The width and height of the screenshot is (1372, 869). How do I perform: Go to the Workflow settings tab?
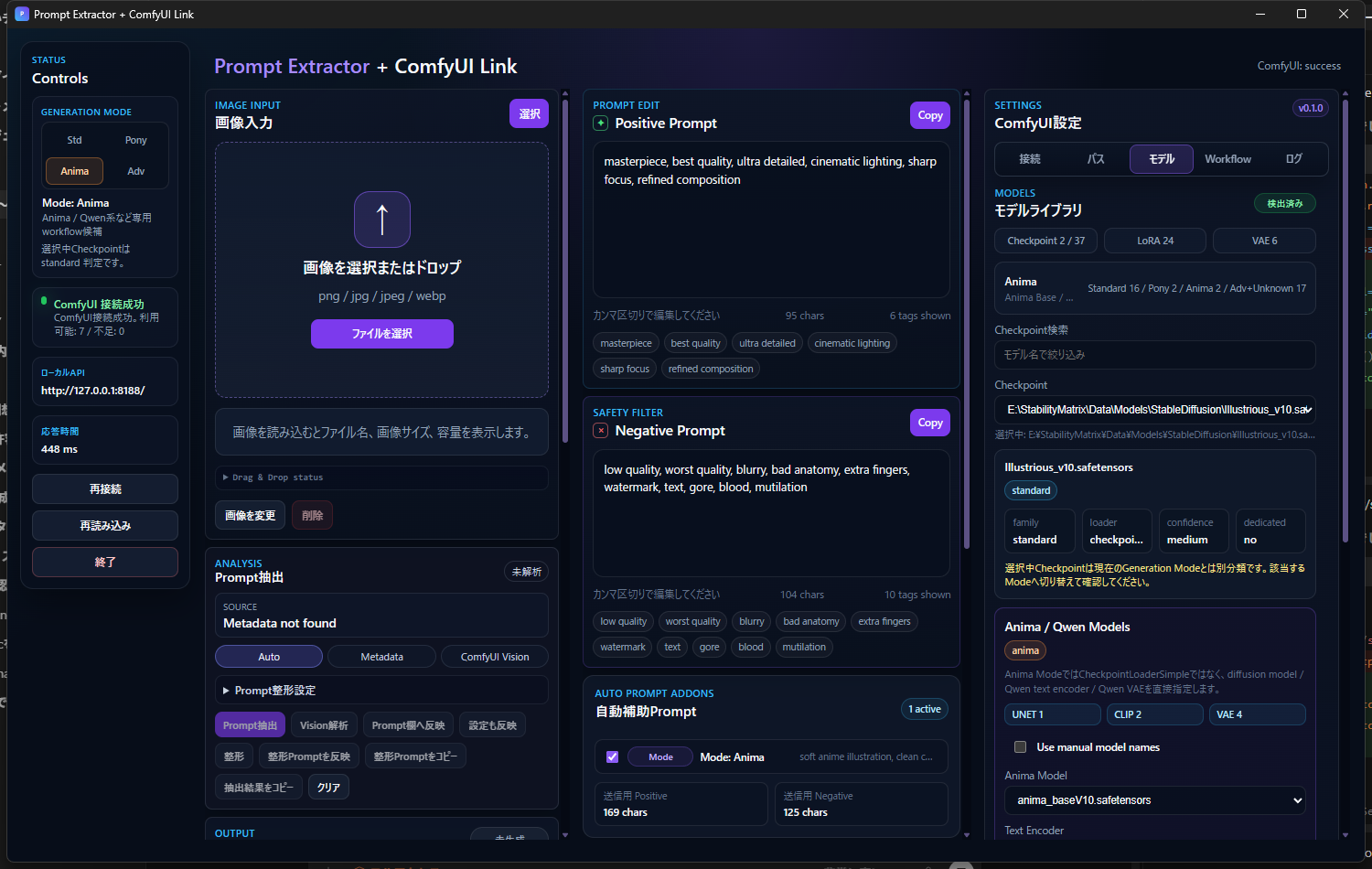point(1227,159)
